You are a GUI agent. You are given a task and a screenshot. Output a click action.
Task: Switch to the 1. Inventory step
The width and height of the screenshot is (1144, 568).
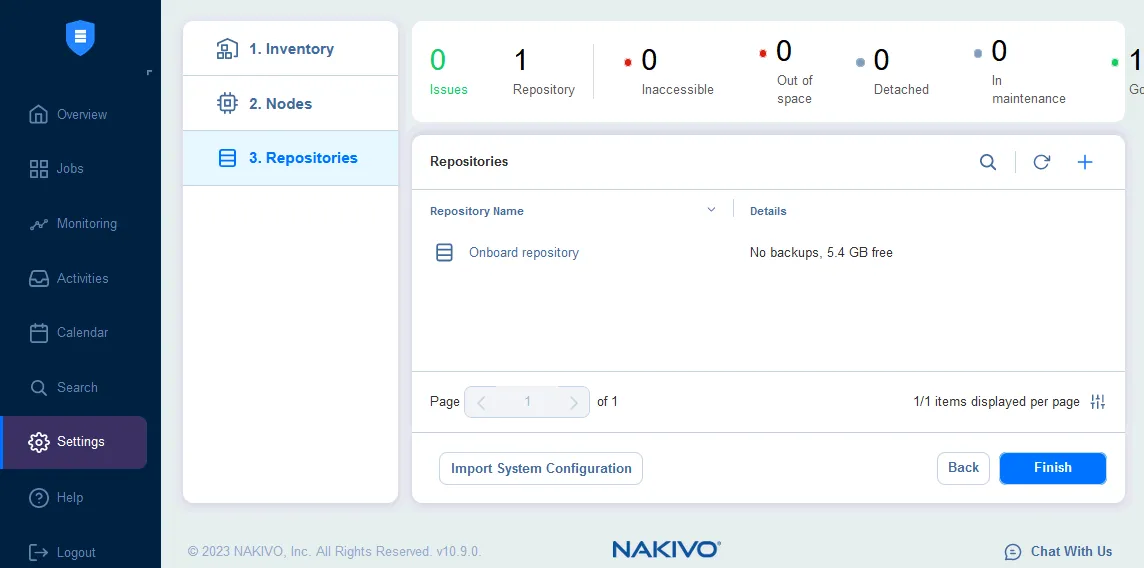click(290, 49)
